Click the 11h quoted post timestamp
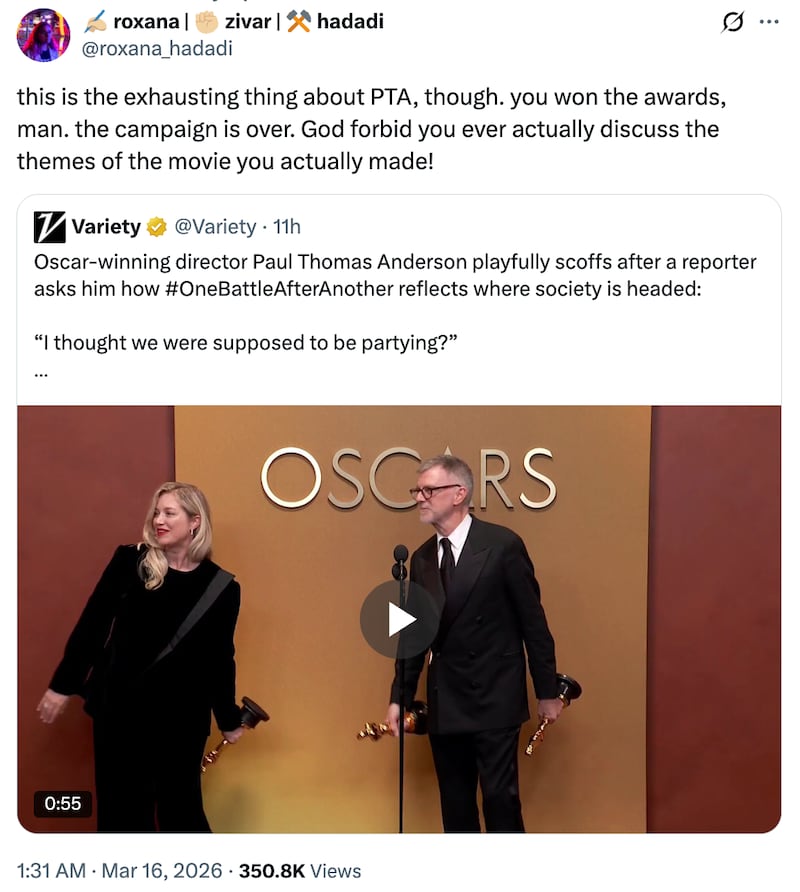800x892 pixels. [x=286, y=227]
